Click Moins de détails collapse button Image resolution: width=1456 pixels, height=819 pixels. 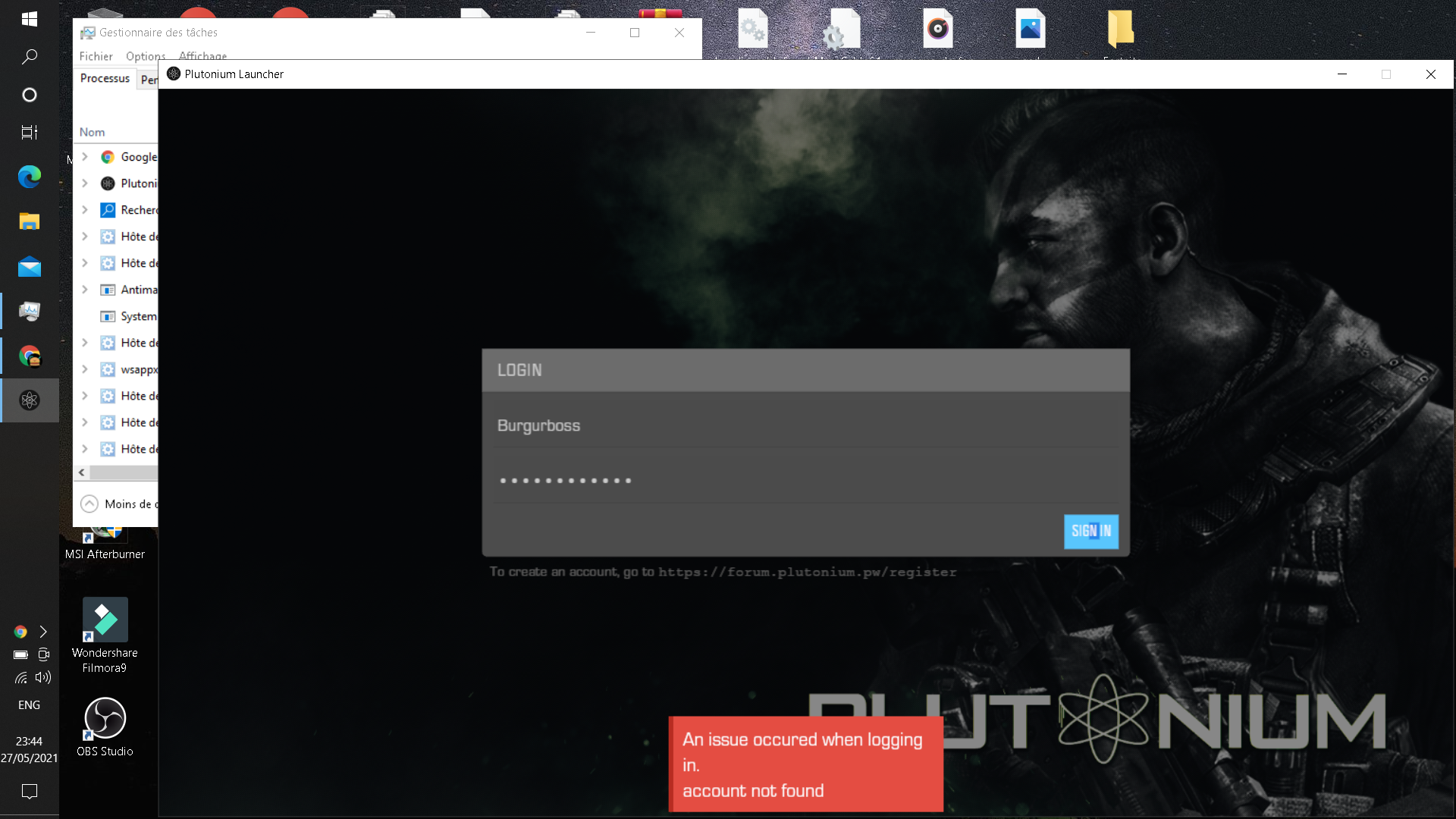point(119,504)
